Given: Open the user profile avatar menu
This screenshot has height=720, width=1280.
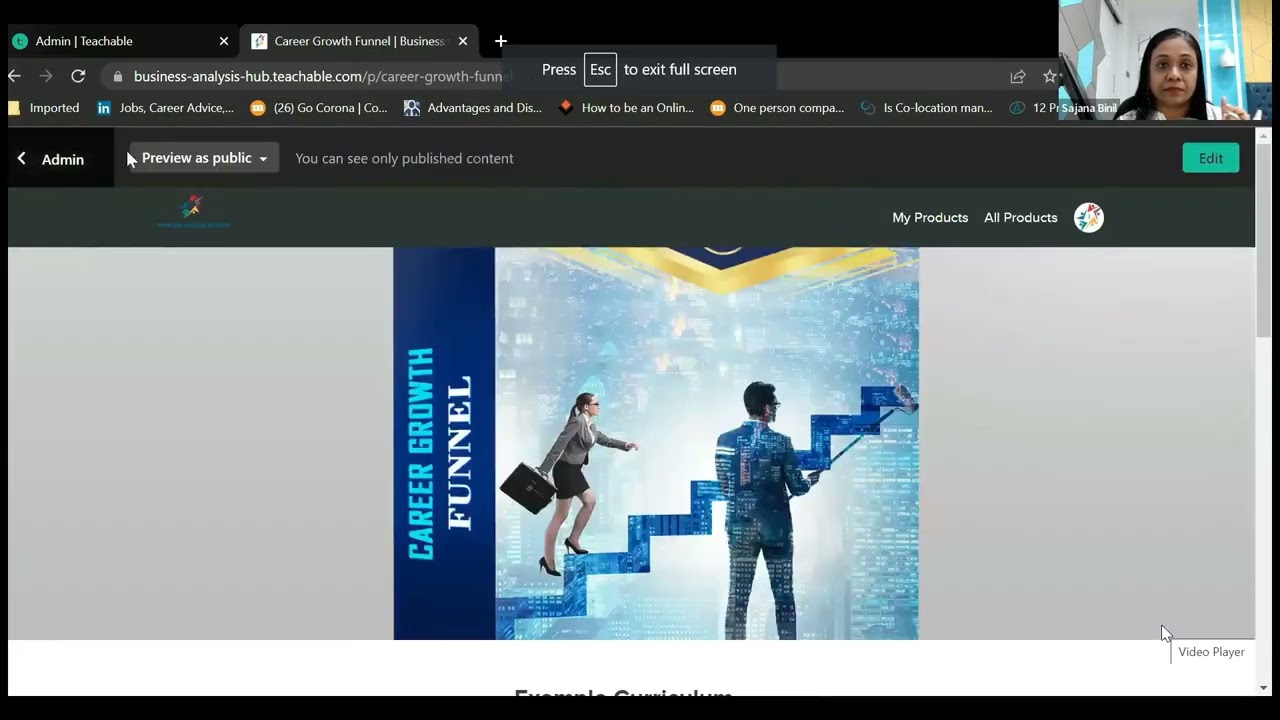Looking at the screenshot, I should point(1088,217).
